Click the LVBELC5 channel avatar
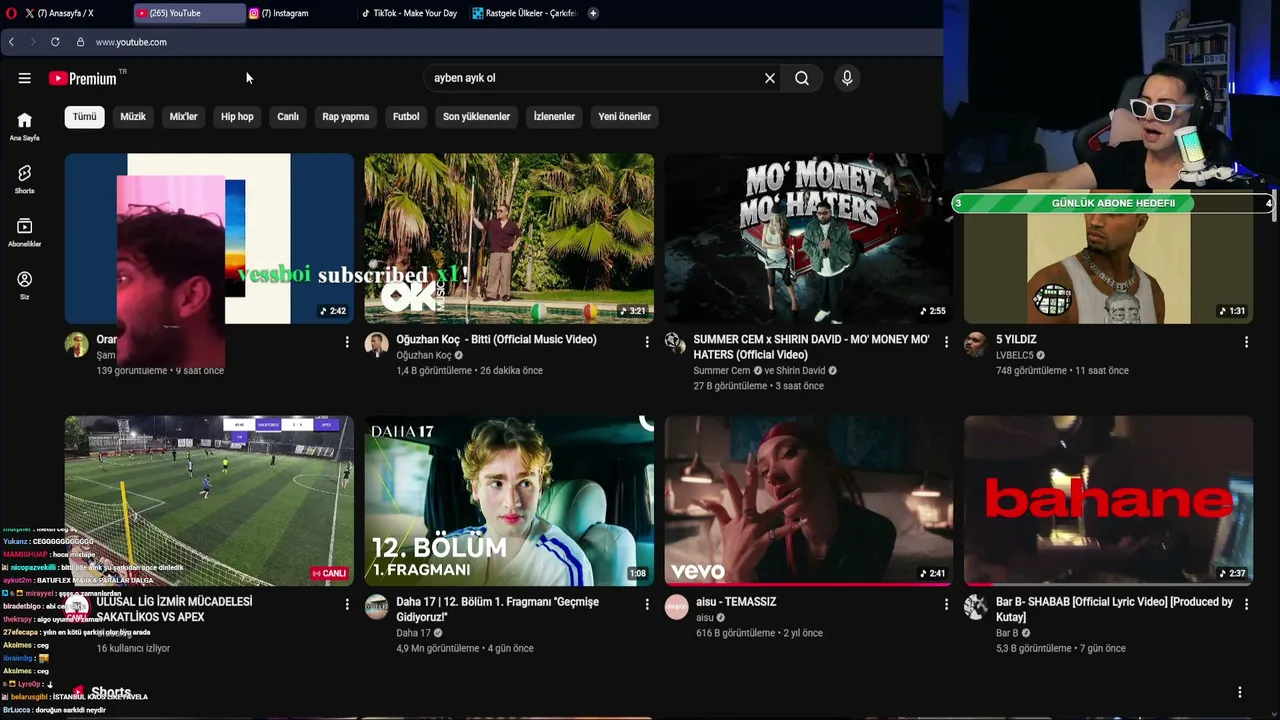The width and height of the screenshot is (1280, 720). [976, 345]
